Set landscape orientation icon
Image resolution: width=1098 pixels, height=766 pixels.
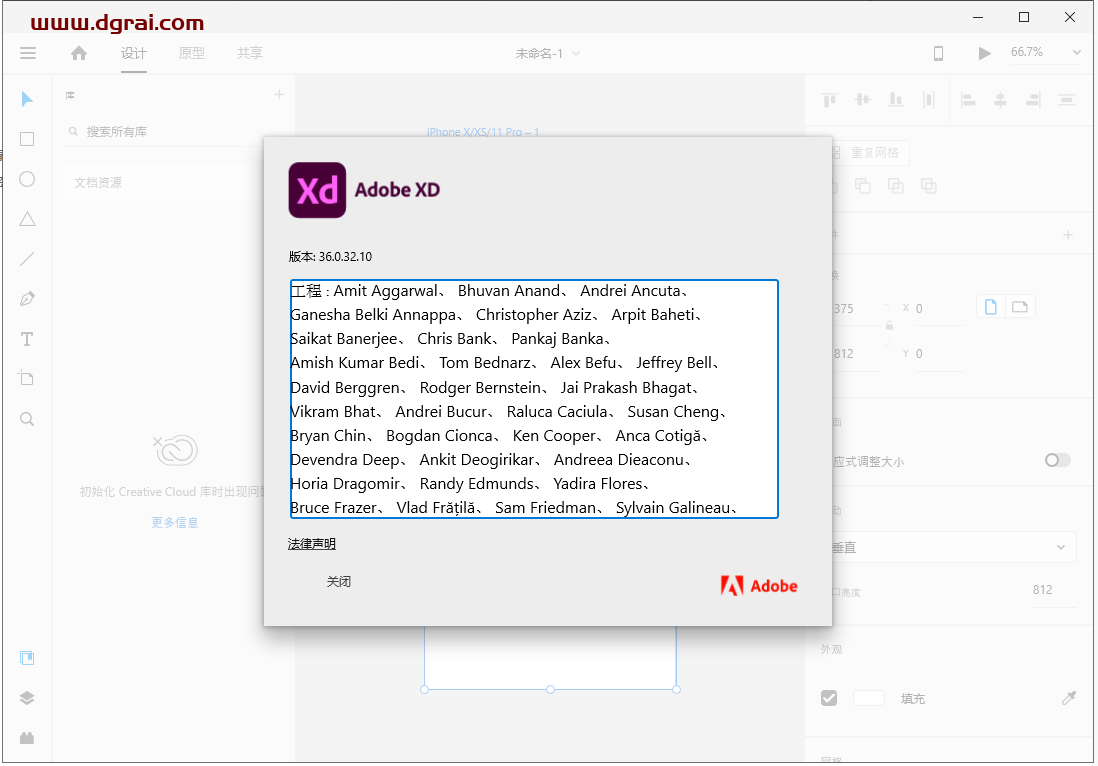point(1020,307)
